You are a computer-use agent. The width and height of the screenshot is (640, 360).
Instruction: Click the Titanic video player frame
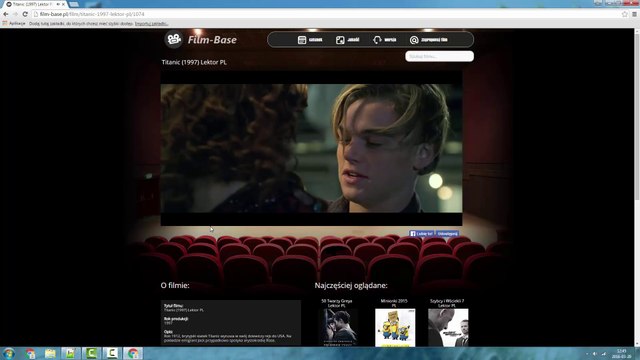(x=311, y=149)
